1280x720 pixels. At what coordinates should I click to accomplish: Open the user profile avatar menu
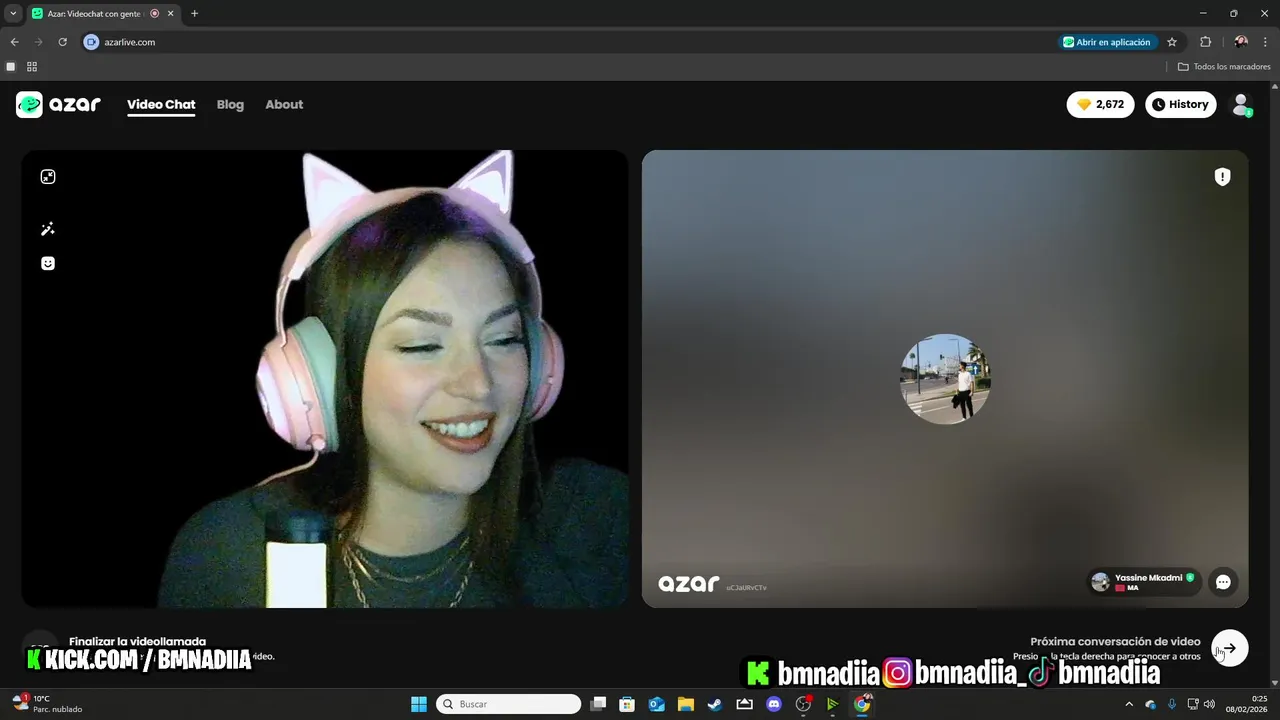[1241, 104]
